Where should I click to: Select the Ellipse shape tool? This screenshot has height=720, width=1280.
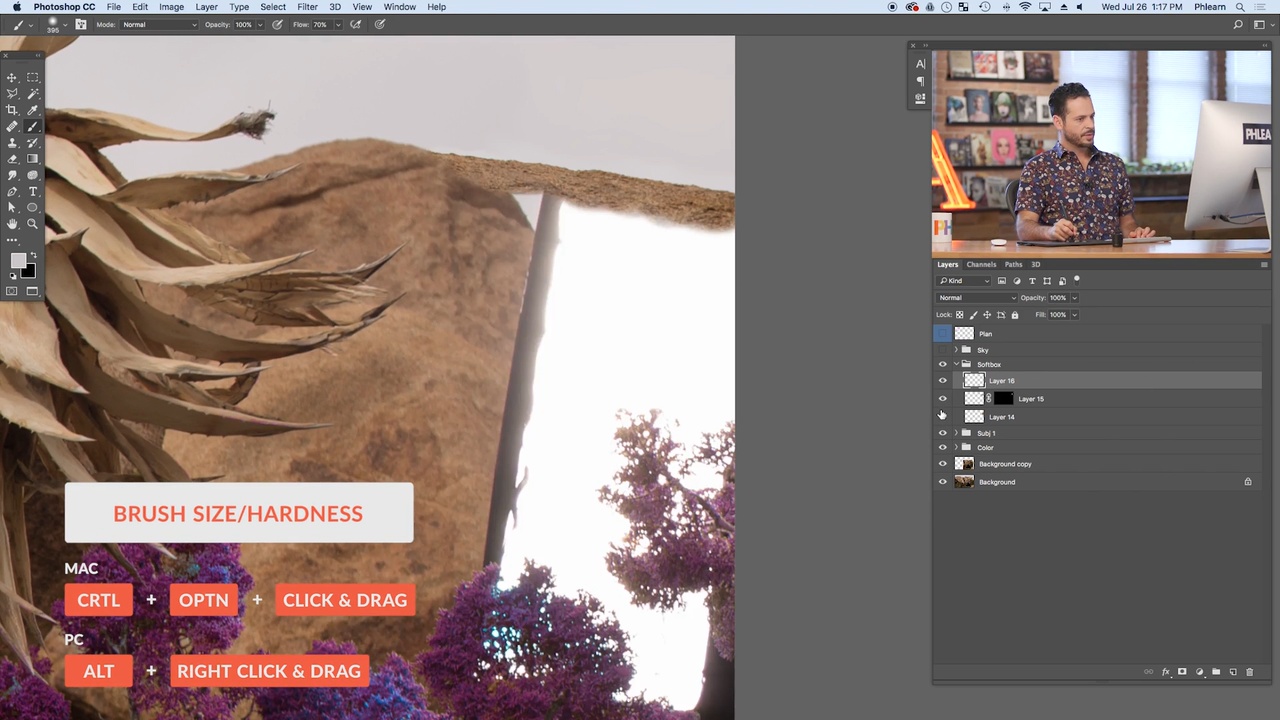coord(33,208)
